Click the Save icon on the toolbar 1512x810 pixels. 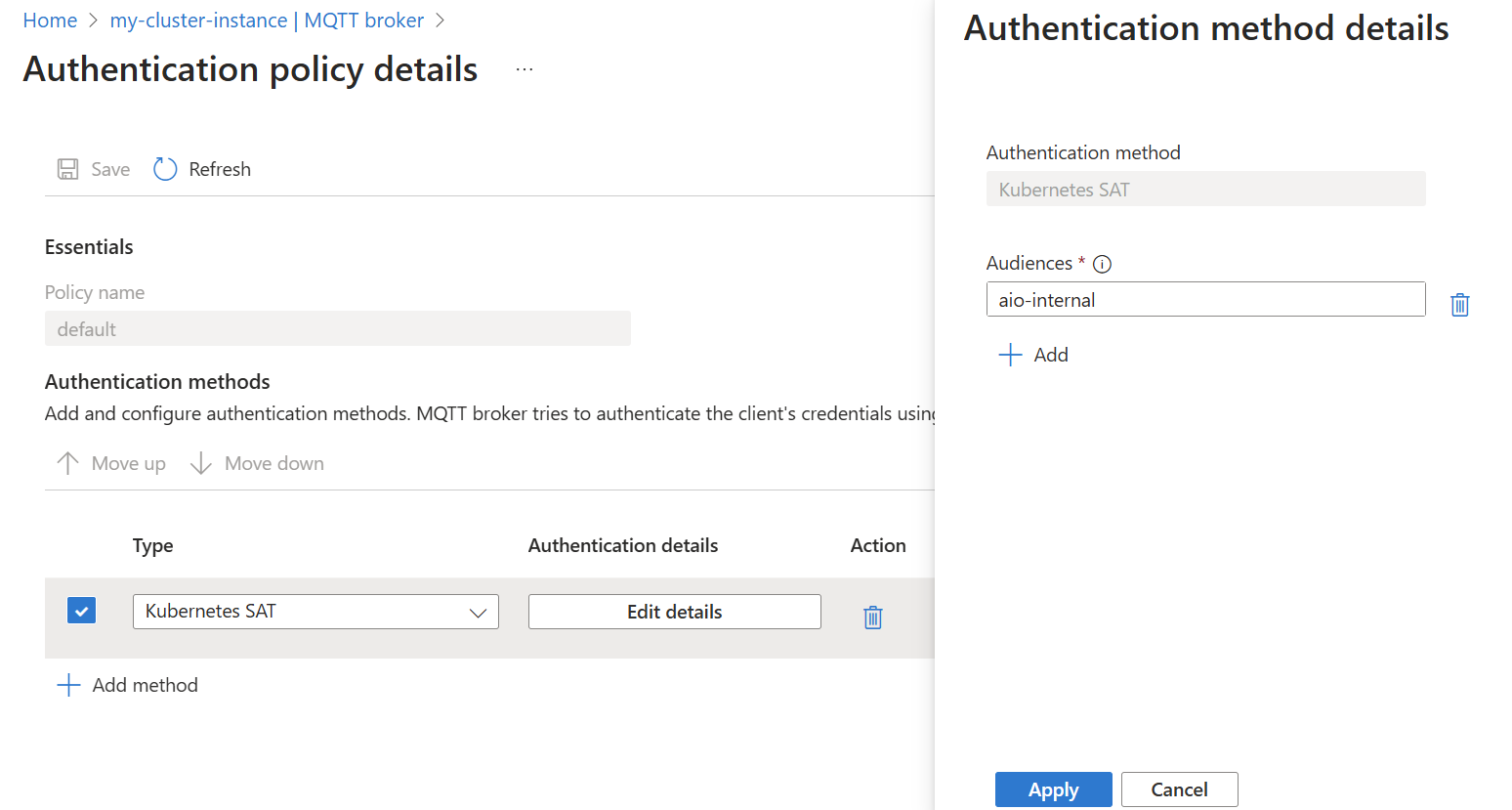tap(66, 168)
